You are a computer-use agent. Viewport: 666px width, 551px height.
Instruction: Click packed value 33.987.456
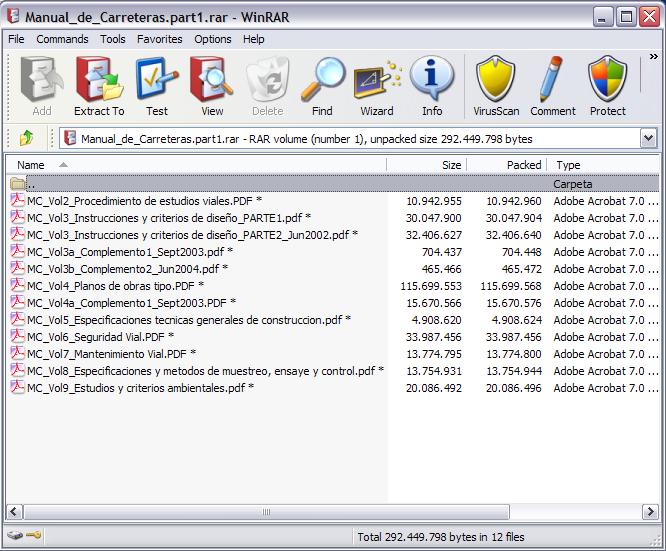(514, 337)
